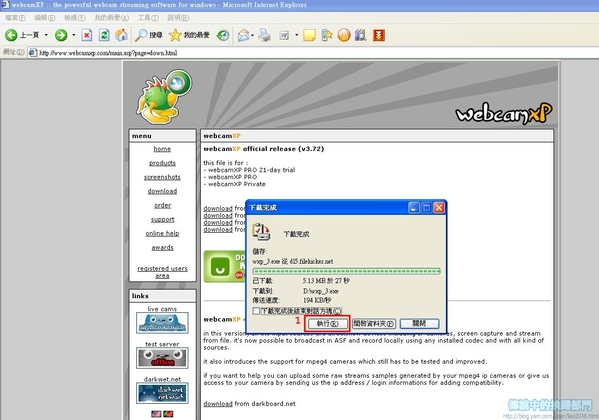Open the 'download' sidebar menu link
The height and width of the screenshot is (420, 599).
click(162, 191)
